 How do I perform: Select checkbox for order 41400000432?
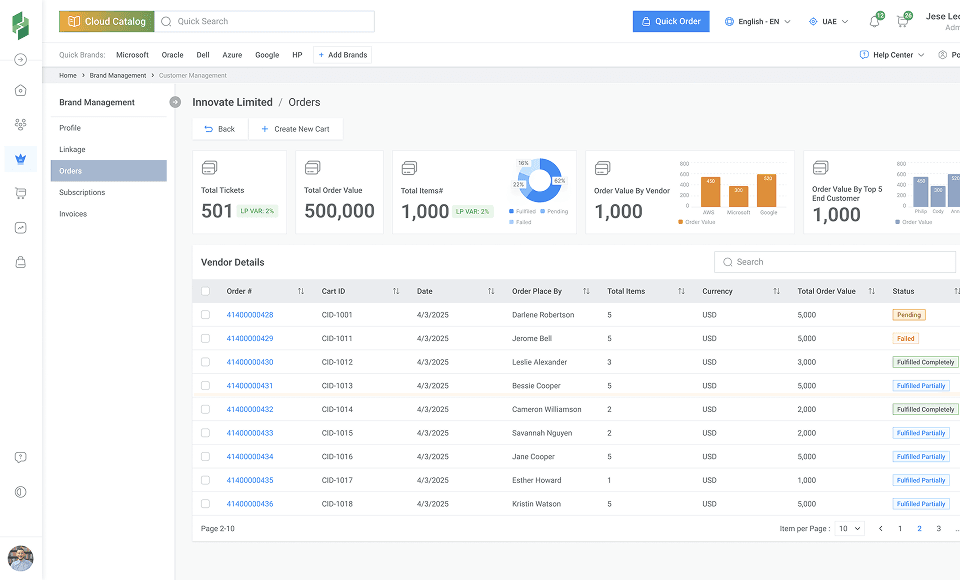(206, 409)
